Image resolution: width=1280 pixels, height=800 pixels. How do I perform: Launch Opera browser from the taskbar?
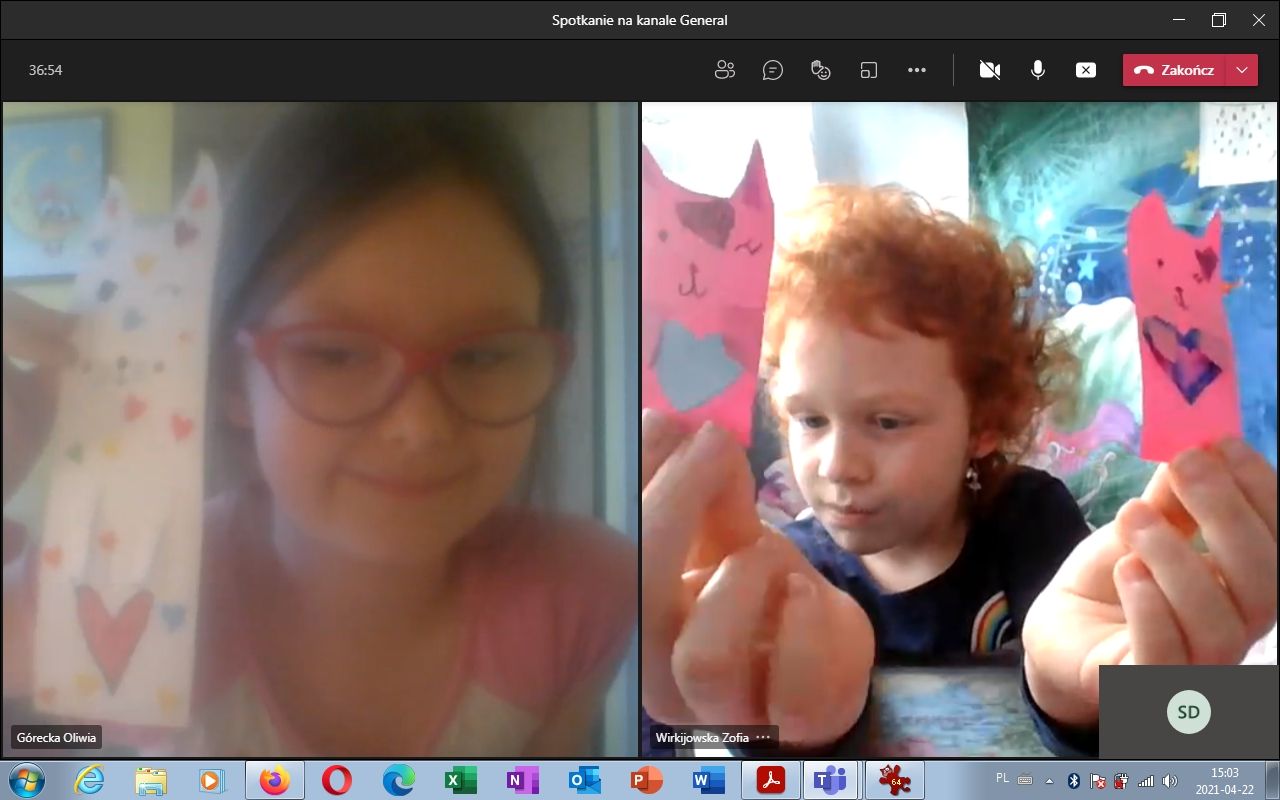click(x=337, y=780)
